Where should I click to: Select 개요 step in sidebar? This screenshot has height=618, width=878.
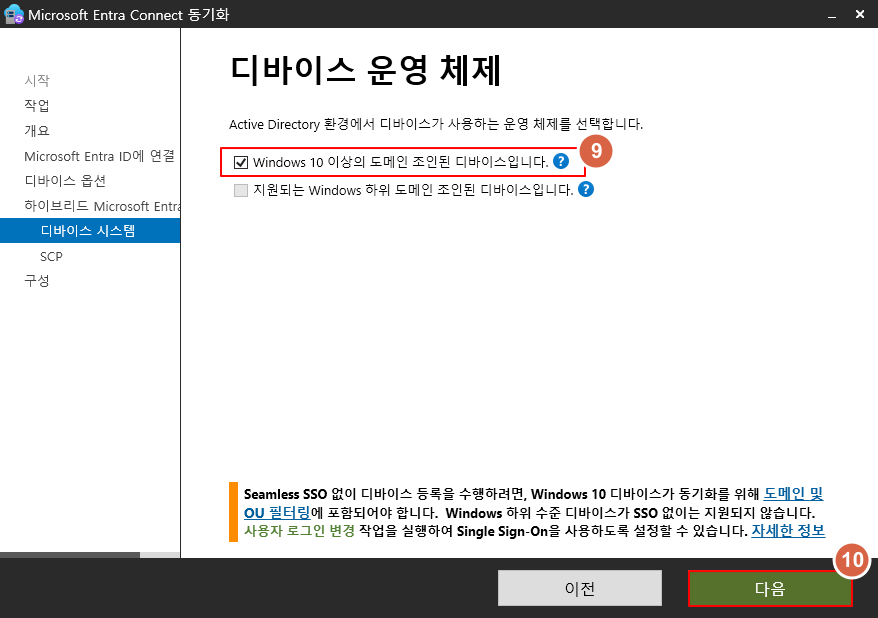[x=37, y=130]
